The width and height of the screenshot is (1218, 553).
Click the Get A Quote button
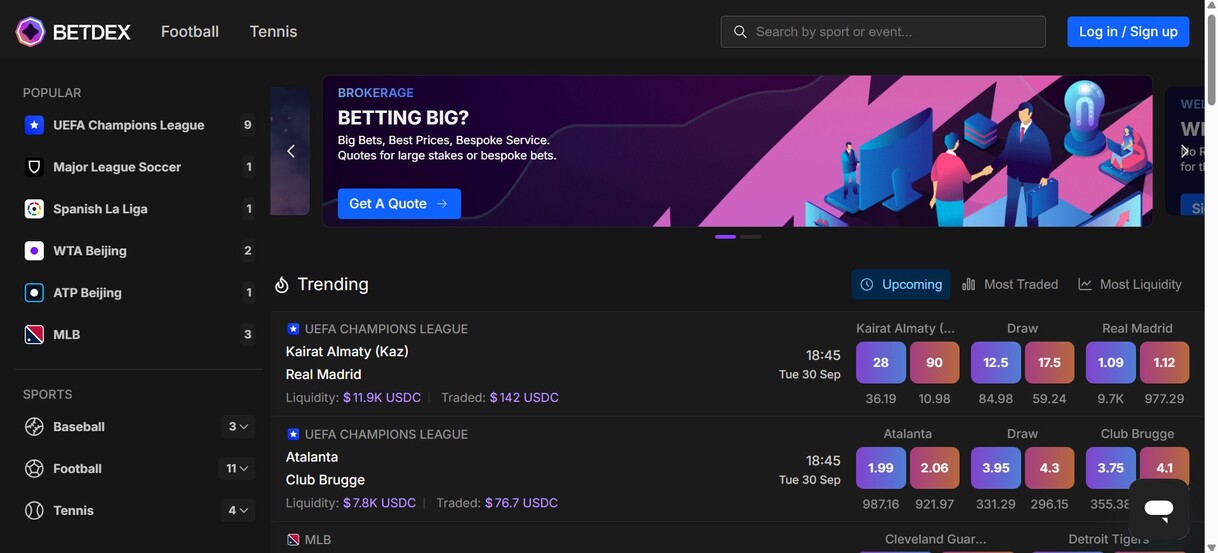click(x=398, y=204)
